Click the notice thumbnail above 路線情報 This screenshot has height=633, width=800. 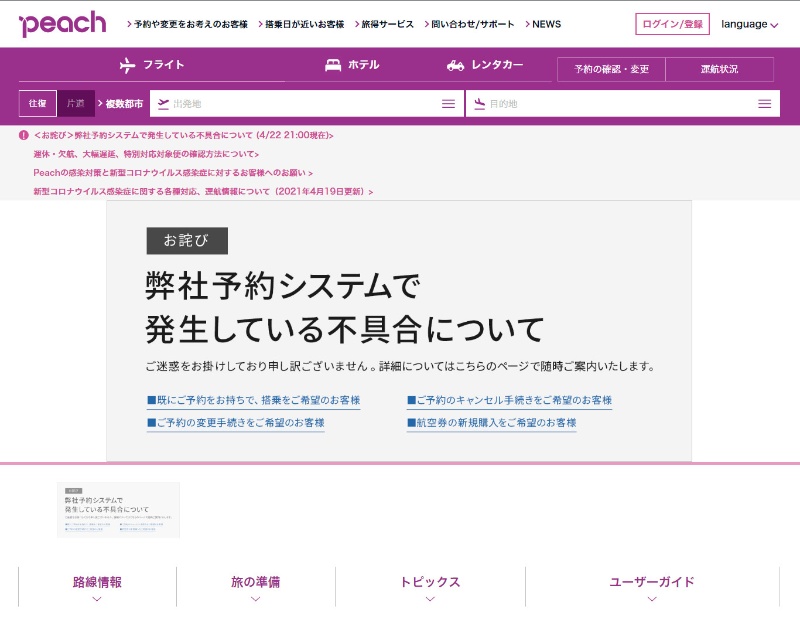pos(118,510)
